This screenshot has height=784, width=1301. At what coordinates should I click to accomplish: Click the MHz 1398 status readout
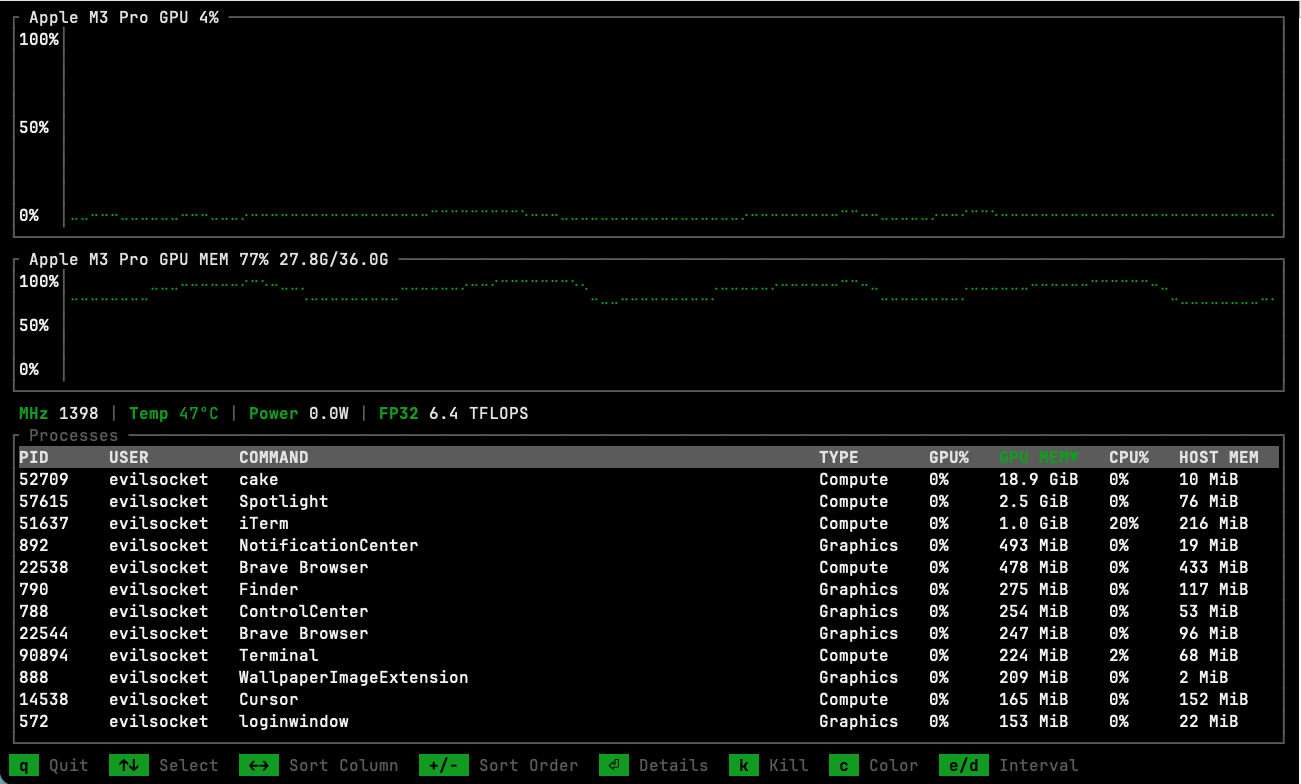click(x=59, y=413)
